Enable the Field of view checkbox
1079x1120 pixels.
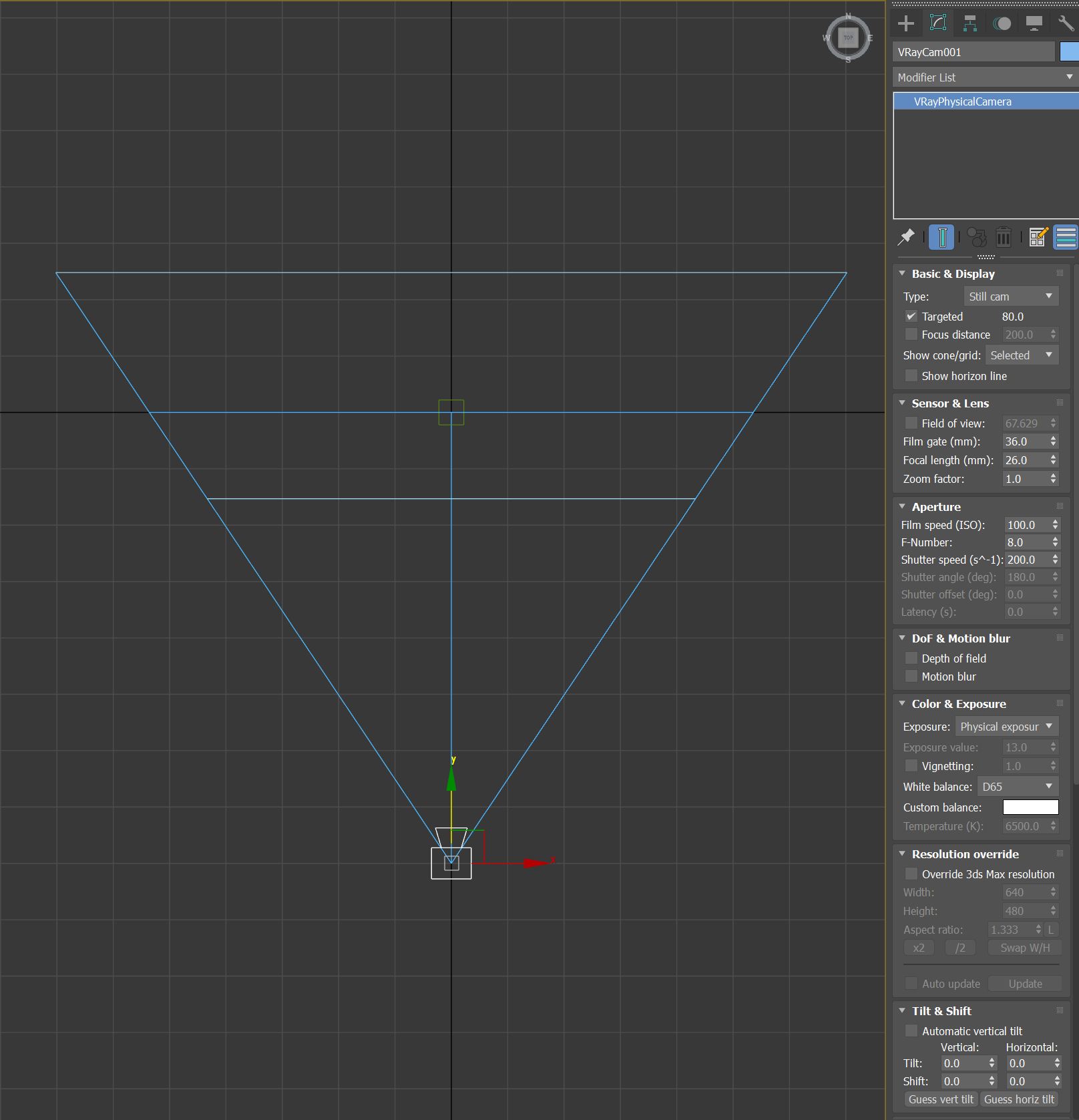911,423
